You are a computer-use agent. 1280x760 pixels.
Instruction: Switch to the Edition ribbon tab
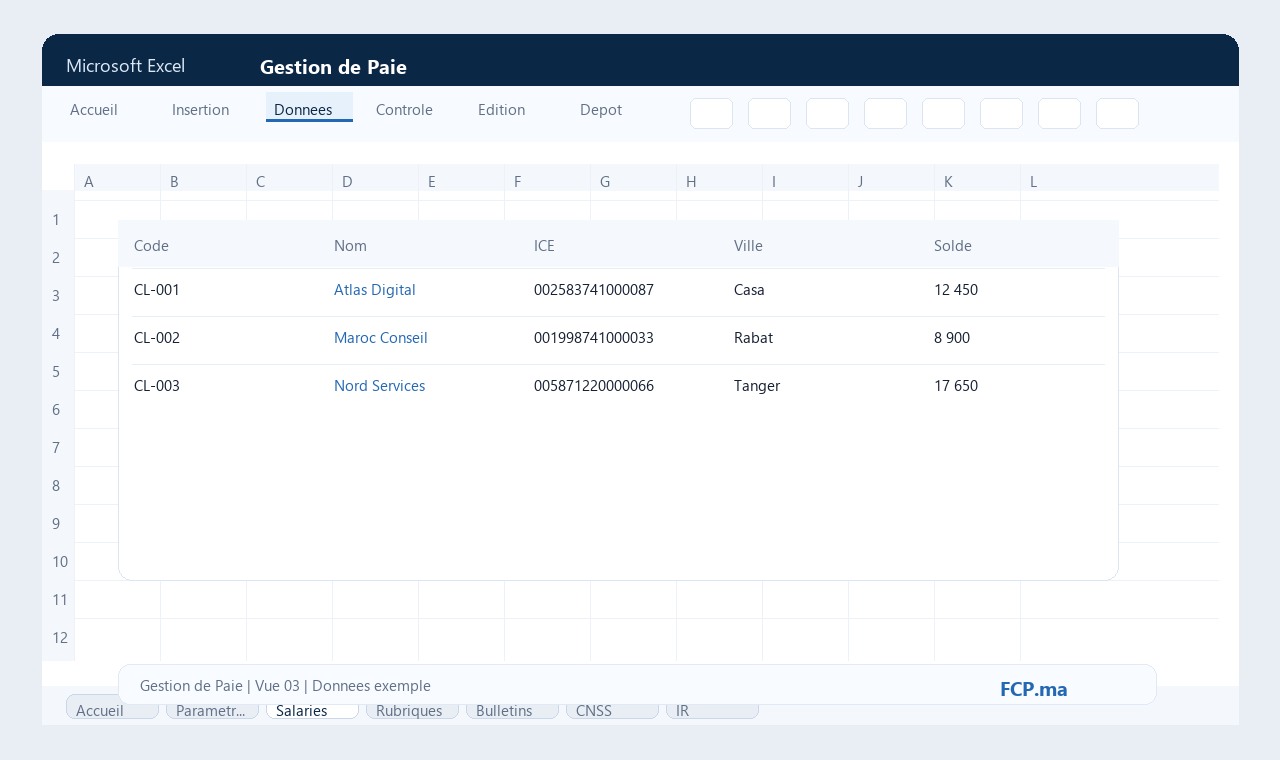(x=501, y=110)
